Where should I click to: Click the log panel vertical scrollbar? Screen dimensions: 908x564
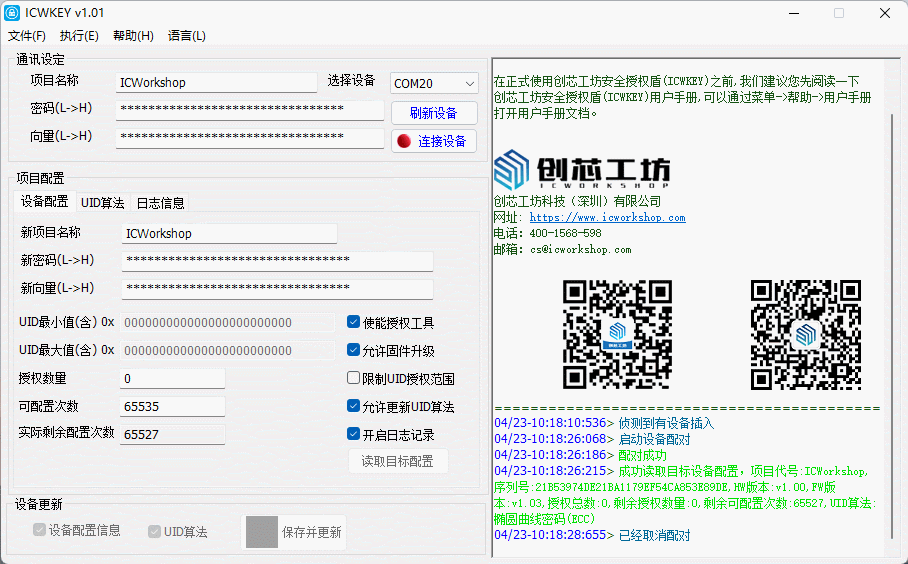point(892,324)
